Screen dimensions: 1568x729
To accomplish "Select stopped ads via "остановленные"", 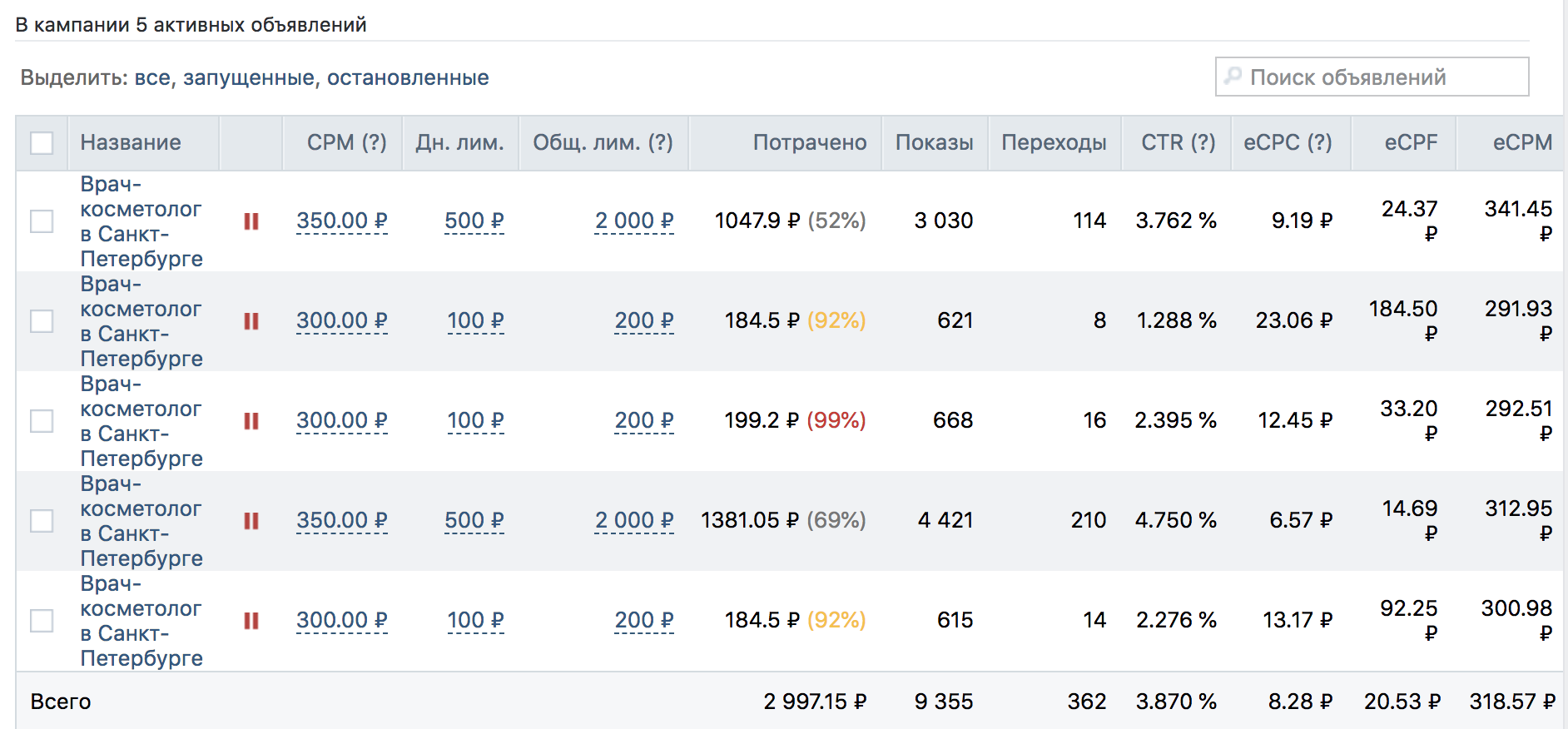I will click(x=408, y=78).
